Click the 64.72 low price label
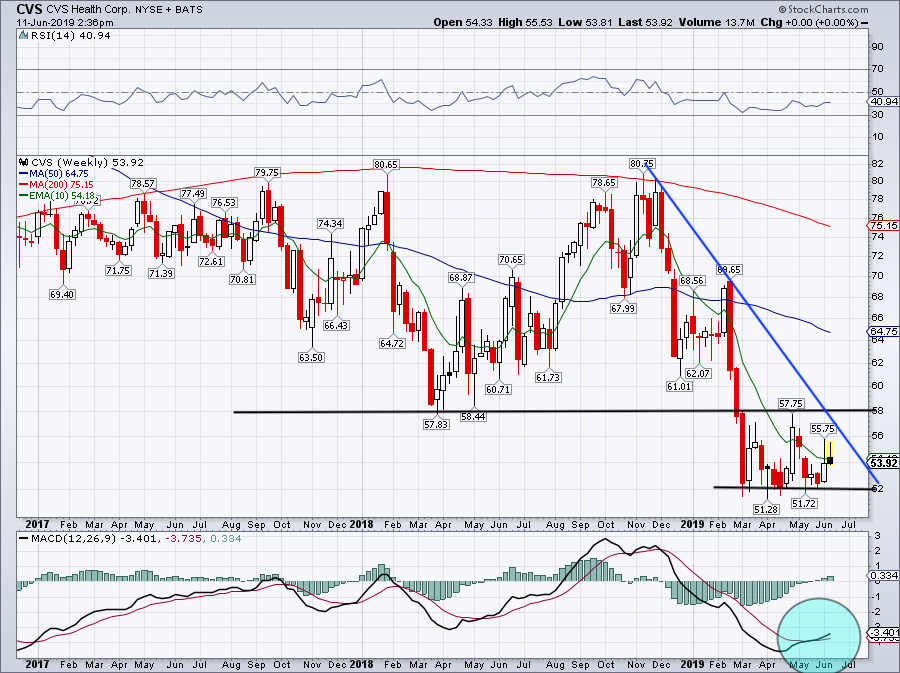This screenshot has width=900, height=673. point(392,344)
